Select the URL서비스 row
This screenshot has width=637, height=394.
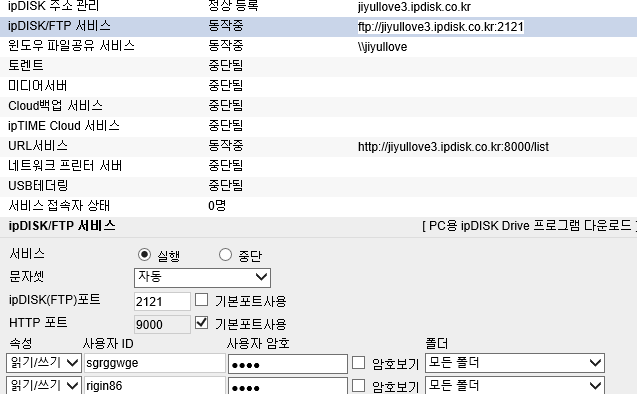pyautogui.click(x=318, y=146)
